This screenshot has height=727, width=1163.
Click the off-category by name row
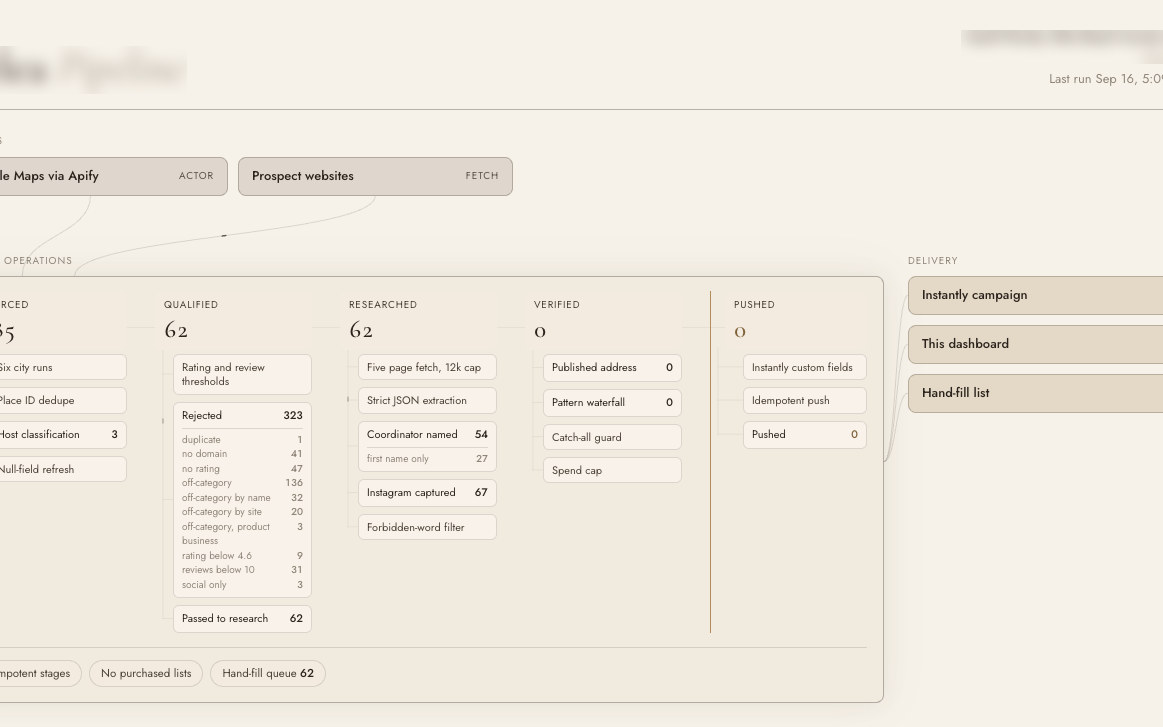[243, 498]
